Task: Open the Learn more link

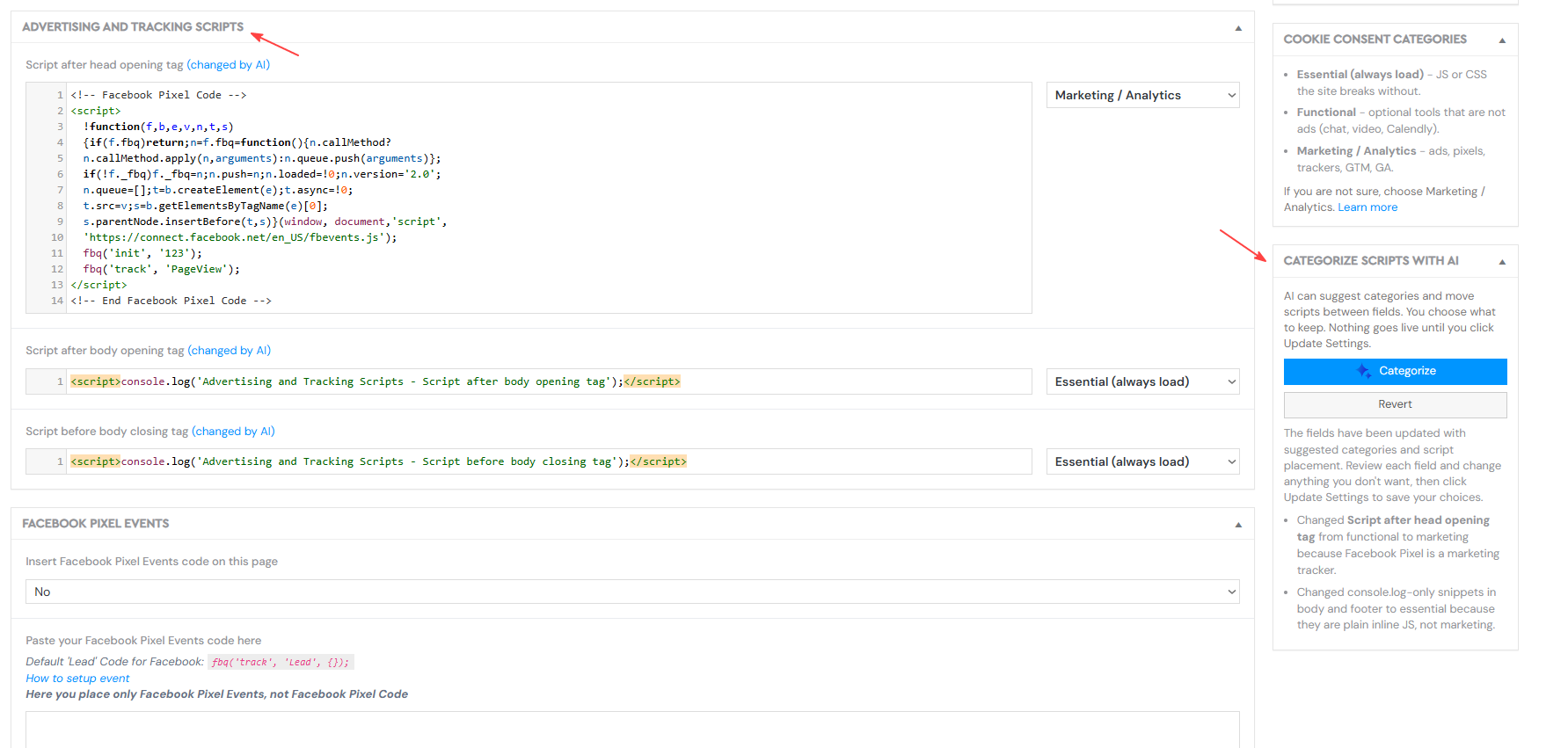Action: pos(1367,207)
